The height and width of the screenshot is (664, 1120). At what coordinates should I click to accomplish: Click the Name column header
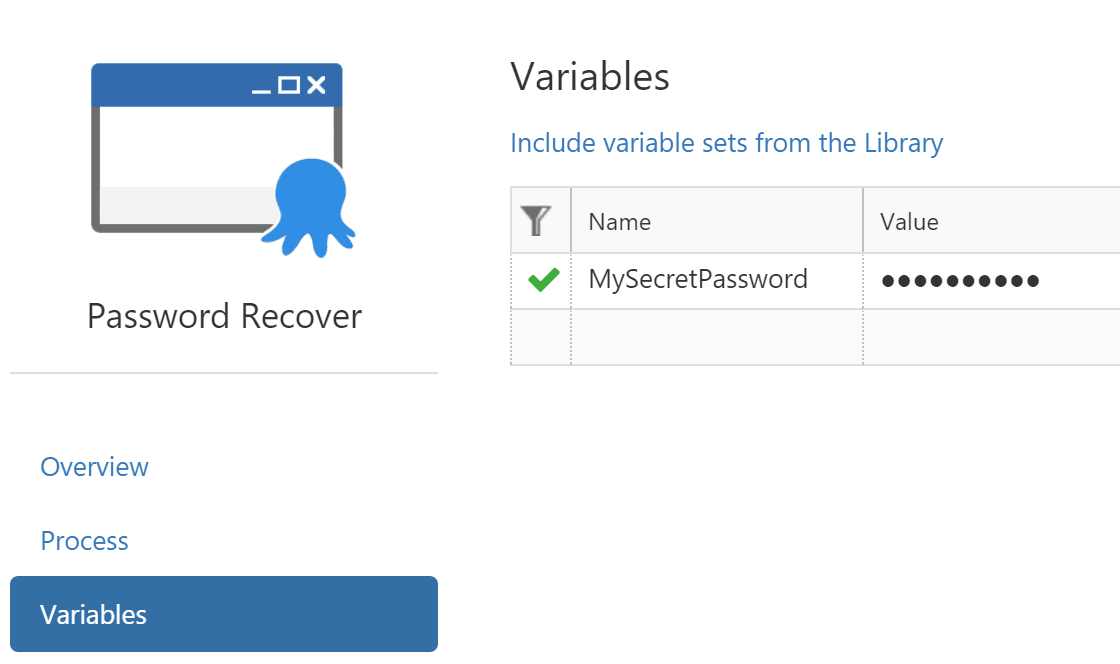(620, 220)
